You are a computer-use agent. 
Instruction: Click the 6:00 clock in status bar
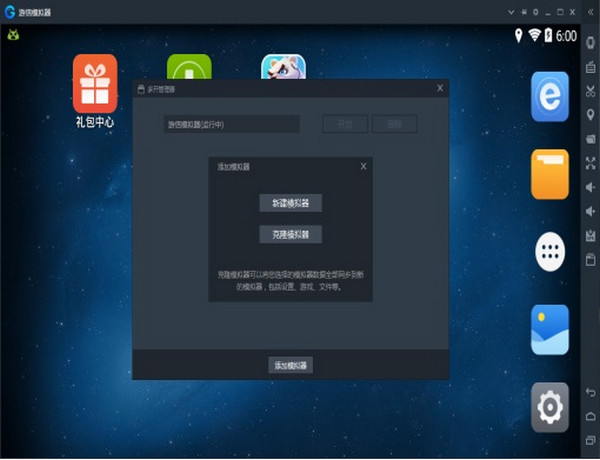(566, 36)
